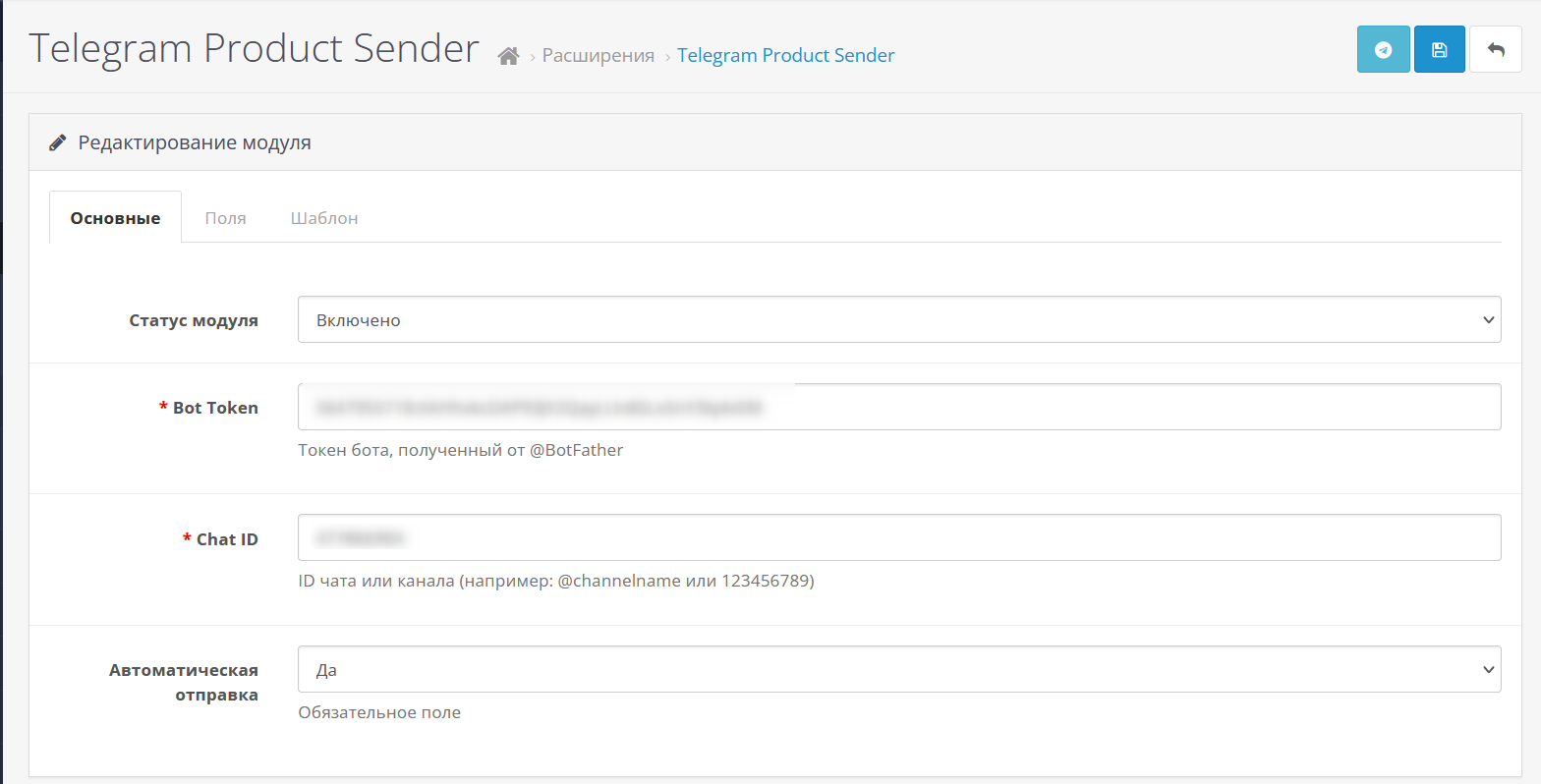Open the Поля tab
The image size is (1541, 784).
coord(225,218)
